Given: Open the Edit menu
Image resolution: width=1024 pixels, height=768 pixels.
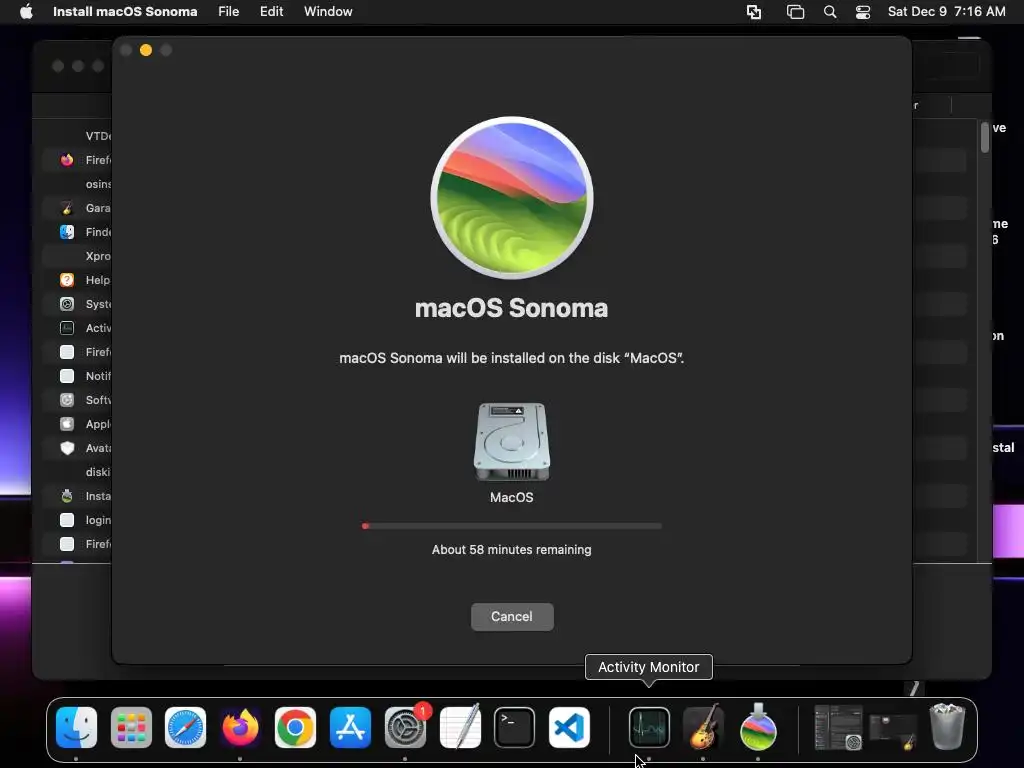Looking at the screenshot, I should tap(271, 12).
